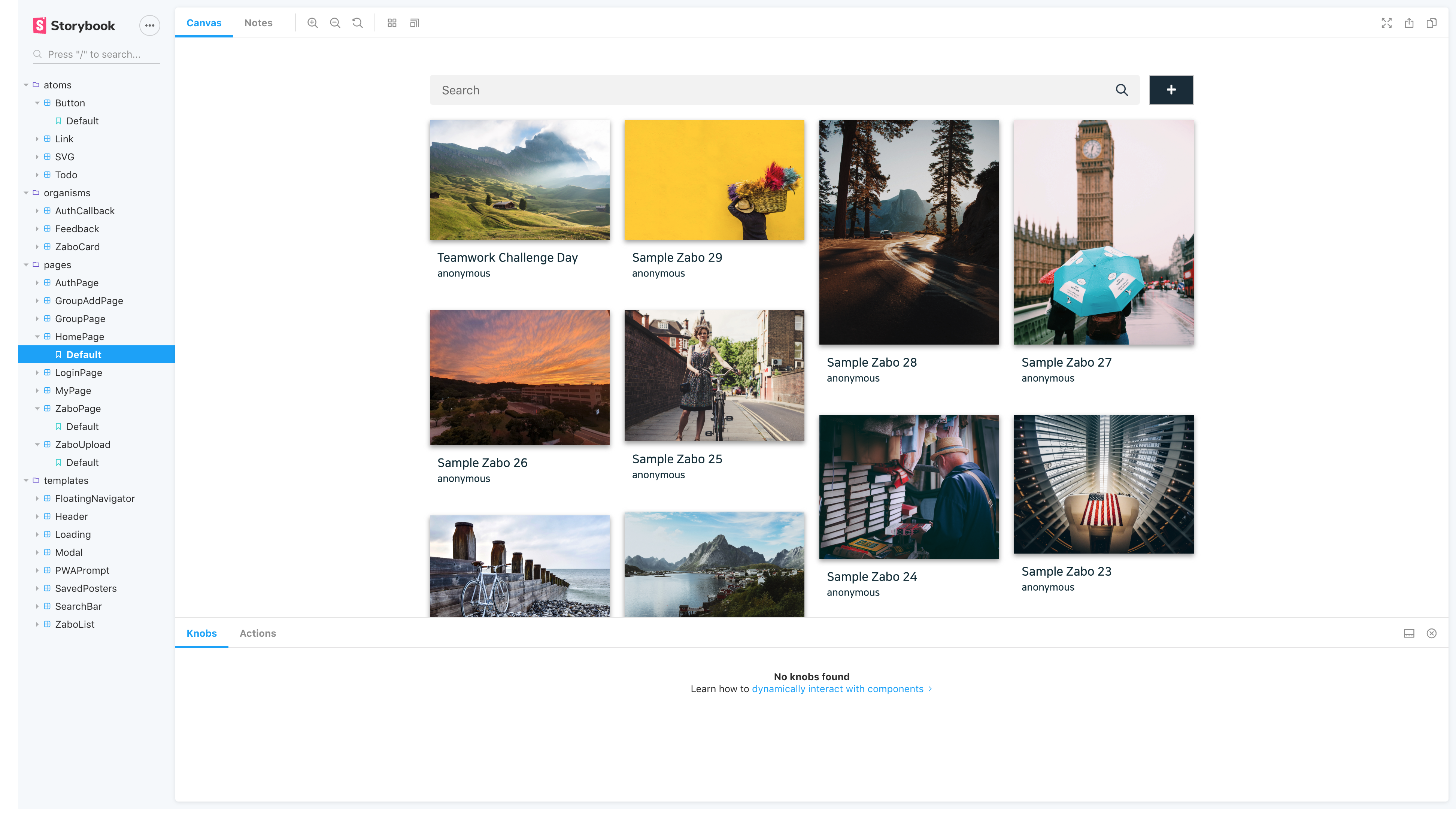Viewport: 1456px width, 830px height.
Task: Click the plus add zabo button
Action: coord(1171,90)
